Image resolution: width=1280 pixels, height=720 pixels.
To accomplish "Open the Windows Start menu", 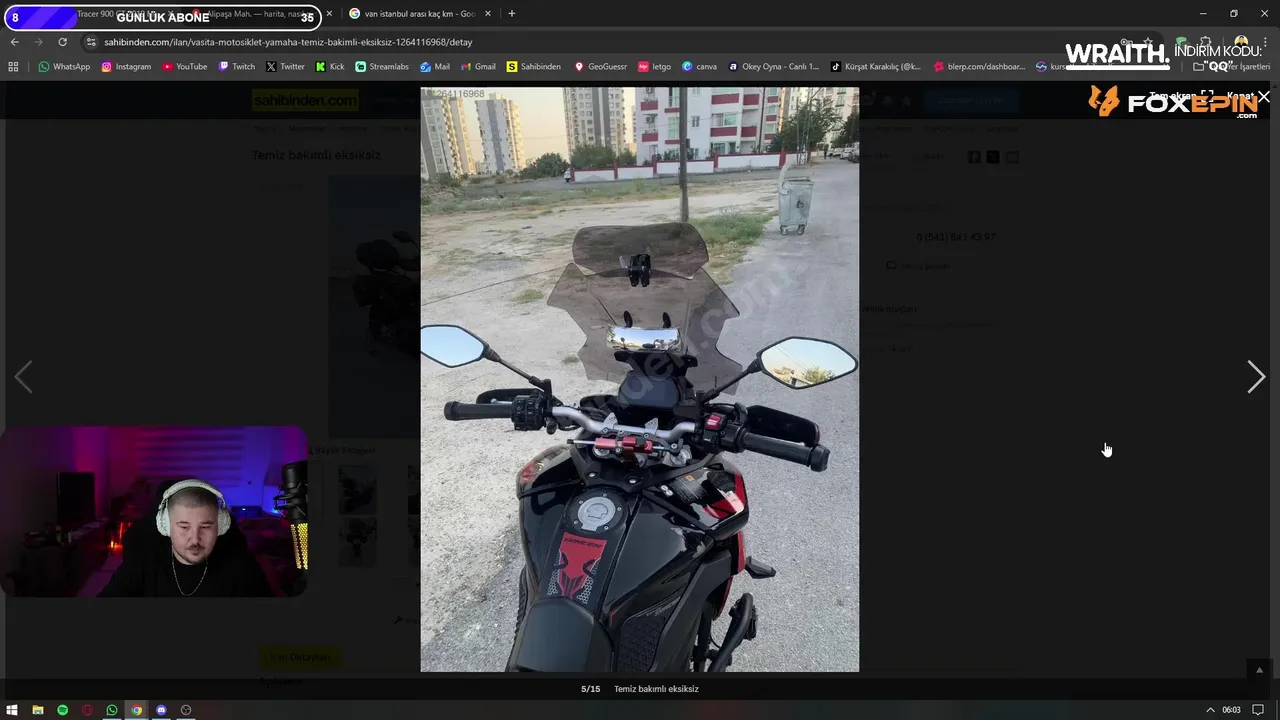I will pyautogui.click(x=12, y=710).
